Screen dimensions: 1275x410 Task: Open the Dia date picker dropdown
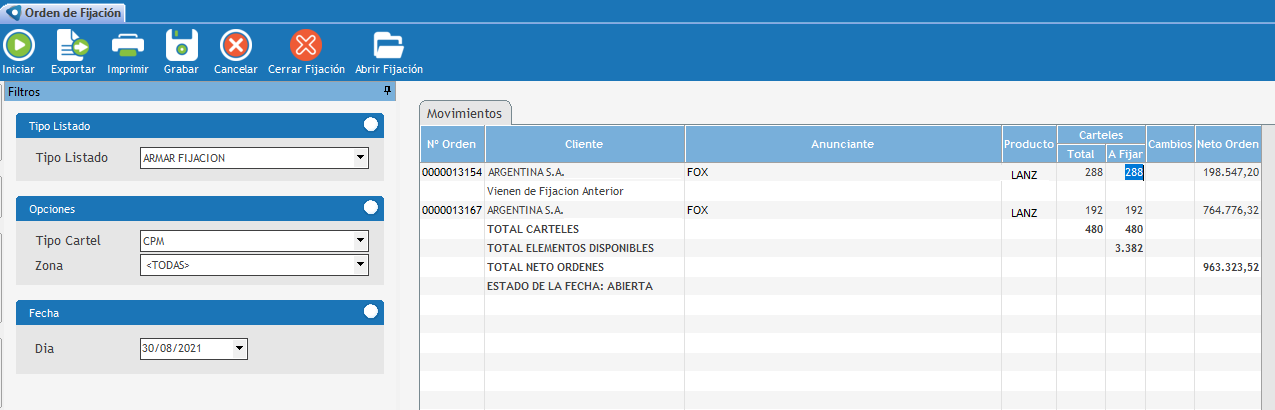[239, 349]
